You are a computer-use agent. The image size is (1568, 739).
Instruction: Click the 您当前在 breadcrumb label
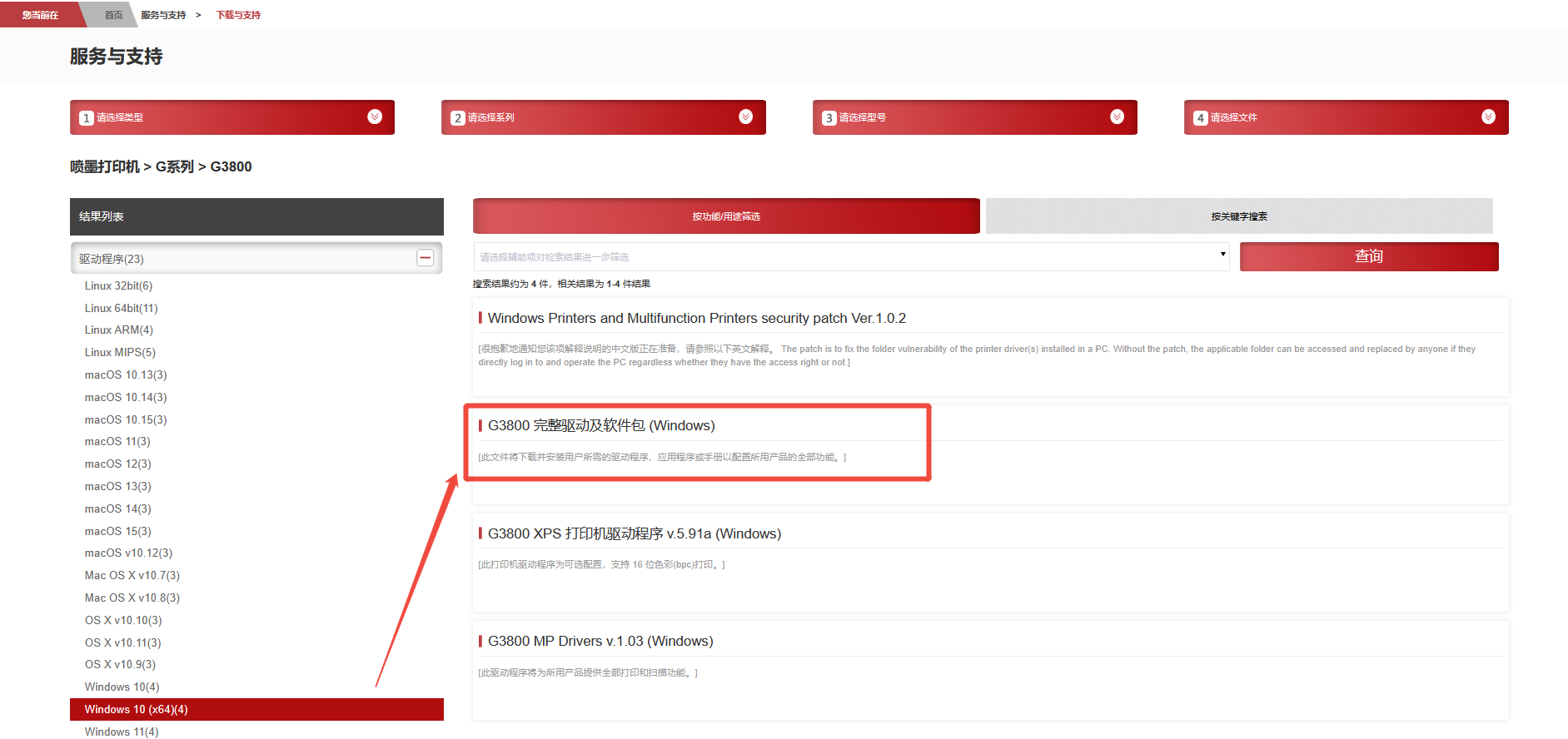pos(40,15)
